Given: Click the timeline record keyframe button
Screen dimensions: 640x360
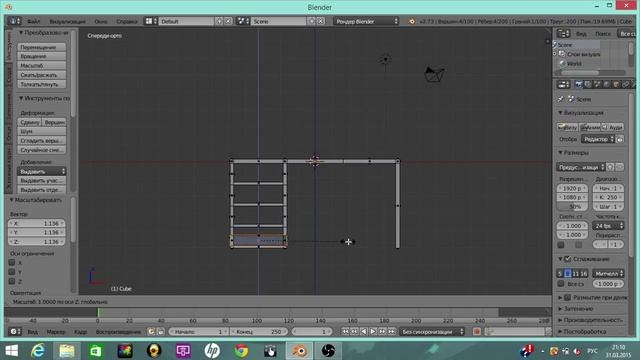Looking at the screenshot, I should point(476,332).
